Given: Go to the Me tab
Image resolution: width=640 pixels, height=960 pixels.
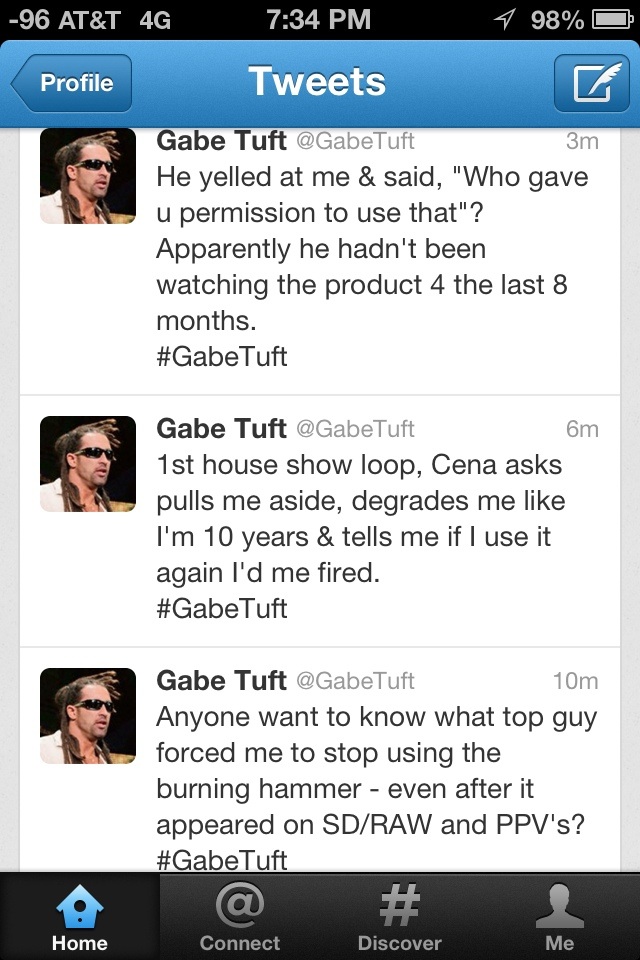Looking at the screenshot, I should tap(560, 918).
